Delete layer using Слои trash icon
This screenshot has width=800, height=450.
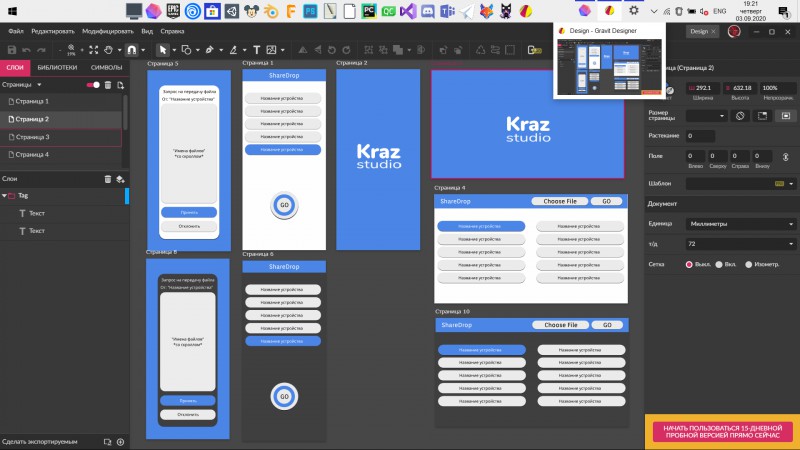(108, 179)
